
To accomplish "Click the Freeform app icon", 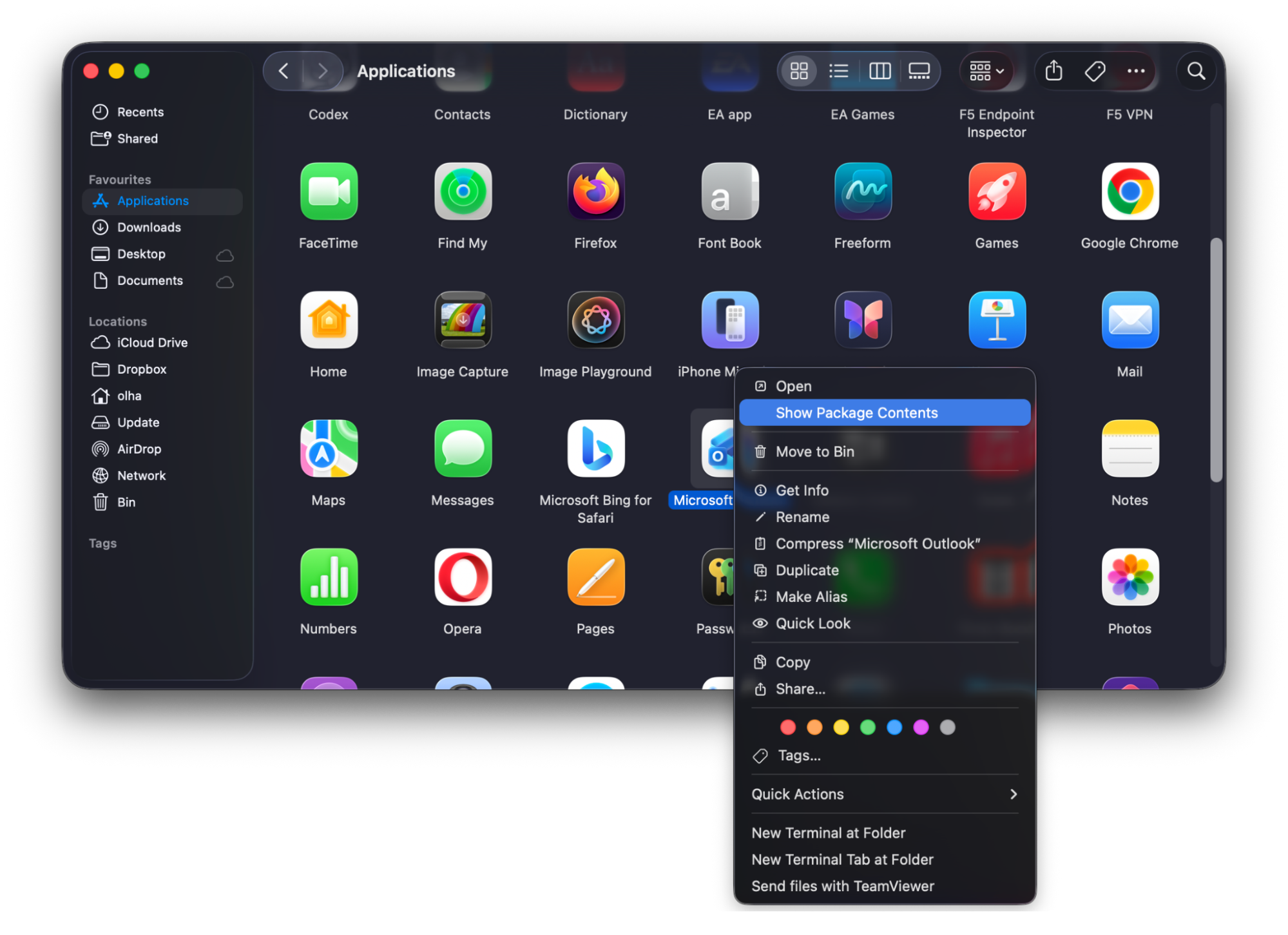I will click(863, 191).
